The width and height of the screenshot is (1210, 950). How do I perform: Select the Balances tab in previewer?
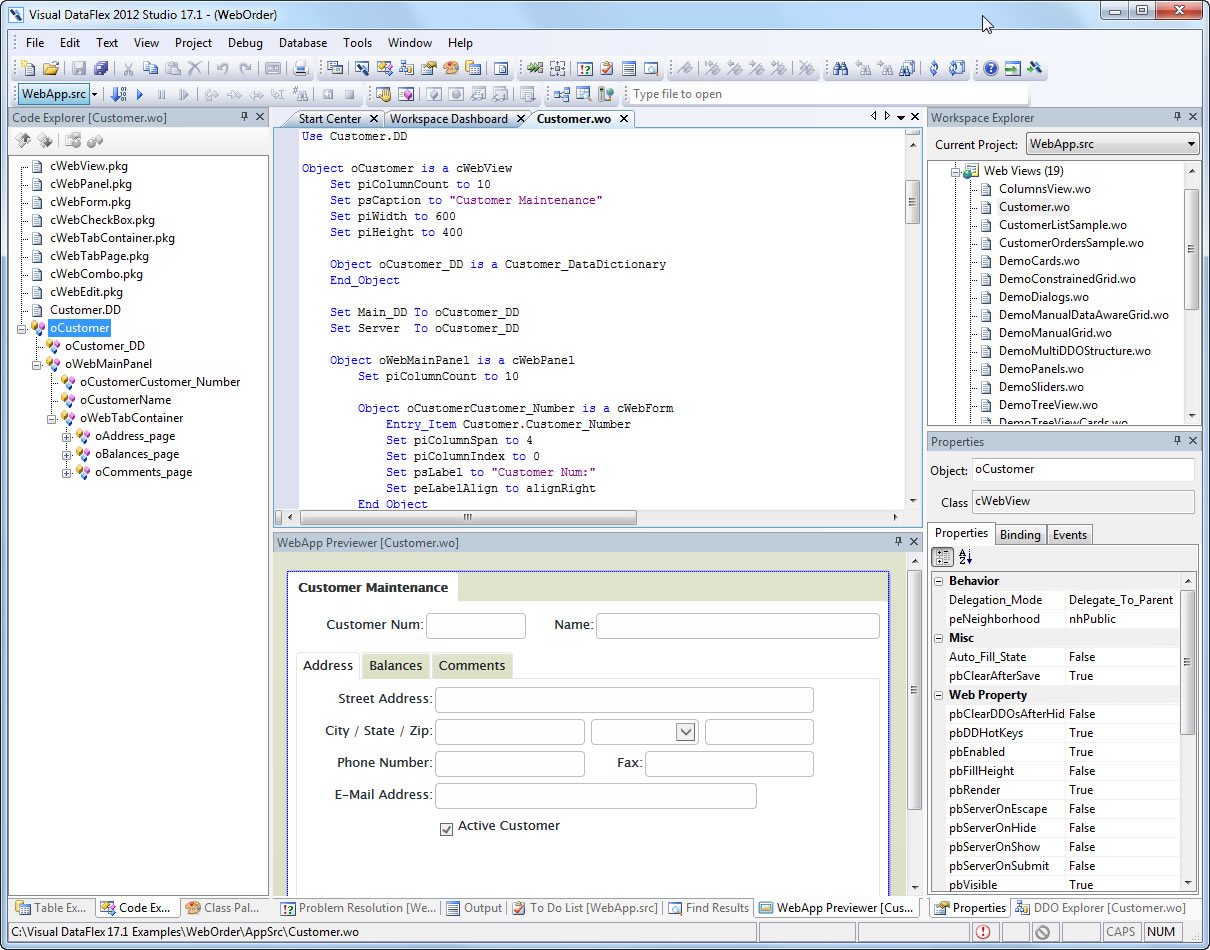point(395,666)
